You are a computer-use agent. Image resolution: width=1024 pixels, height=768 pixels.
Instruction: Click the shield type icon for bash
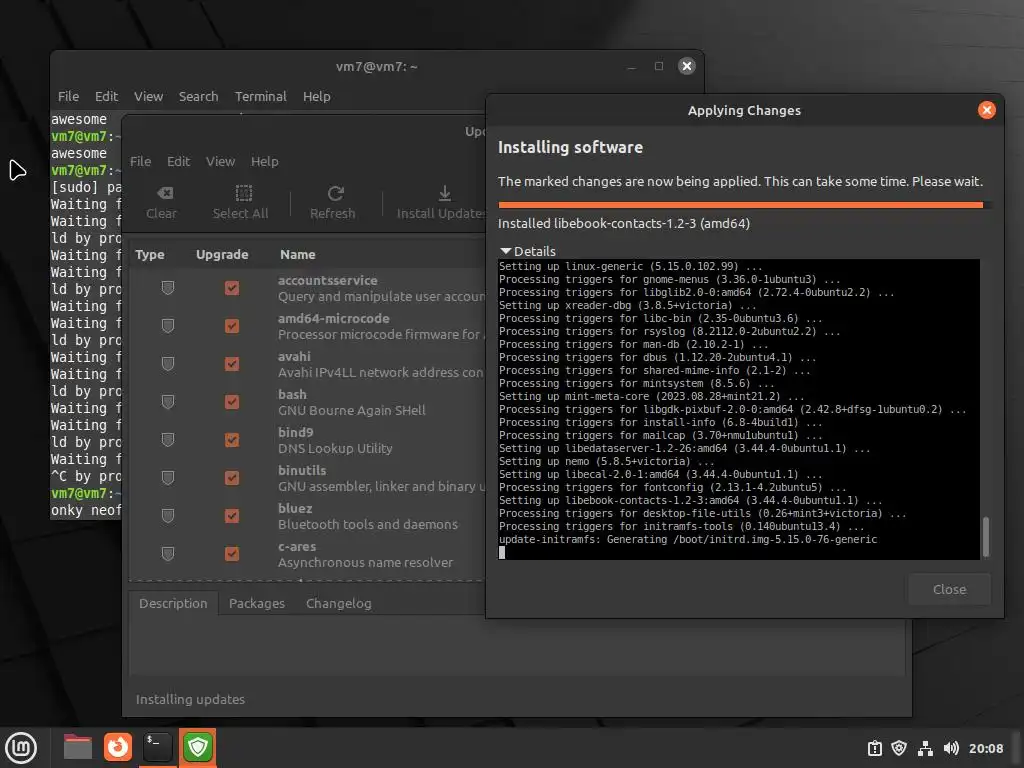pos(168,402)
